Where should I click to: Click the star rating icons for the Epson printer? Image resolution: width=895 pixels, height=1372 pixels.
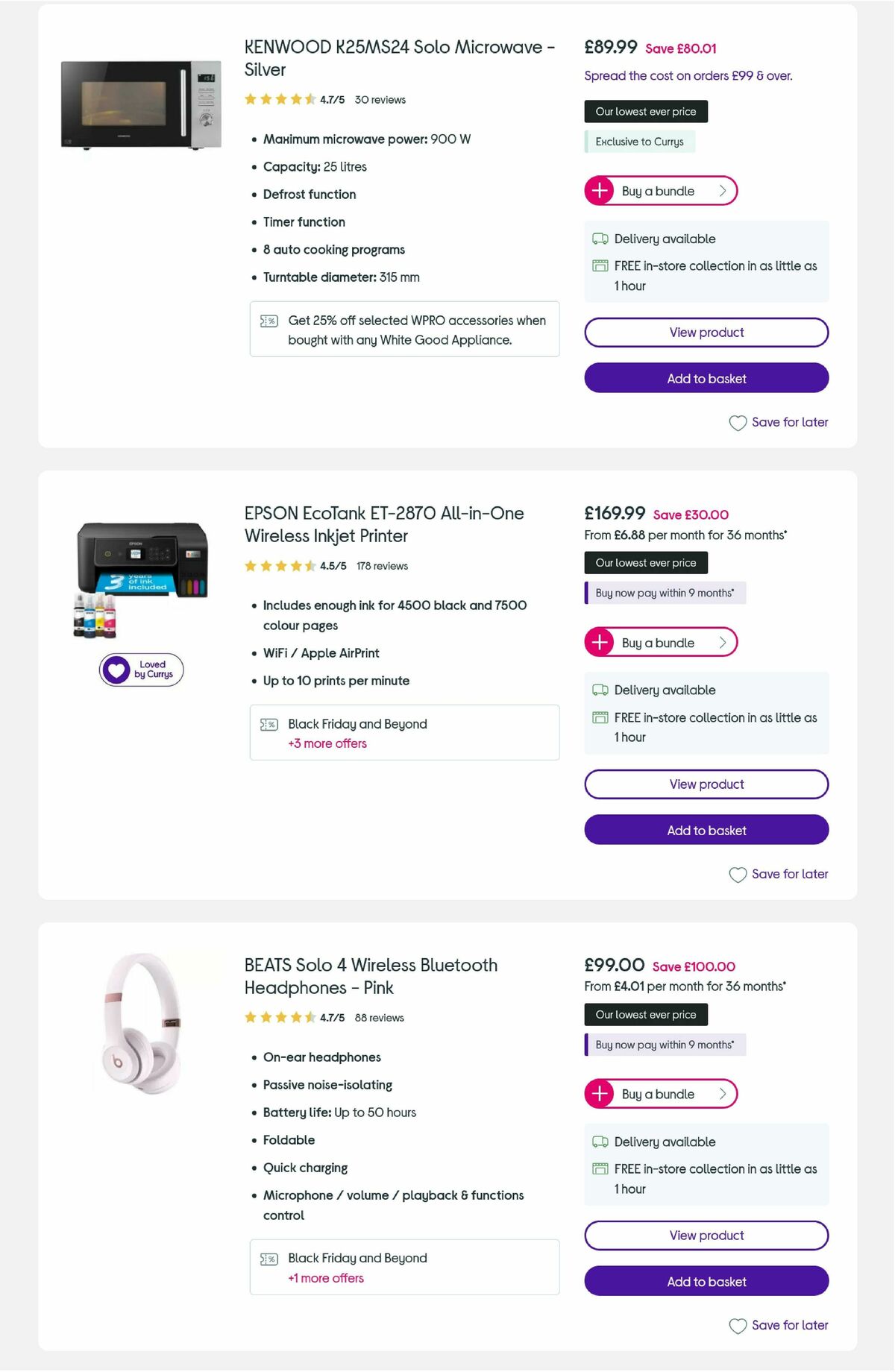click(280, 566)
